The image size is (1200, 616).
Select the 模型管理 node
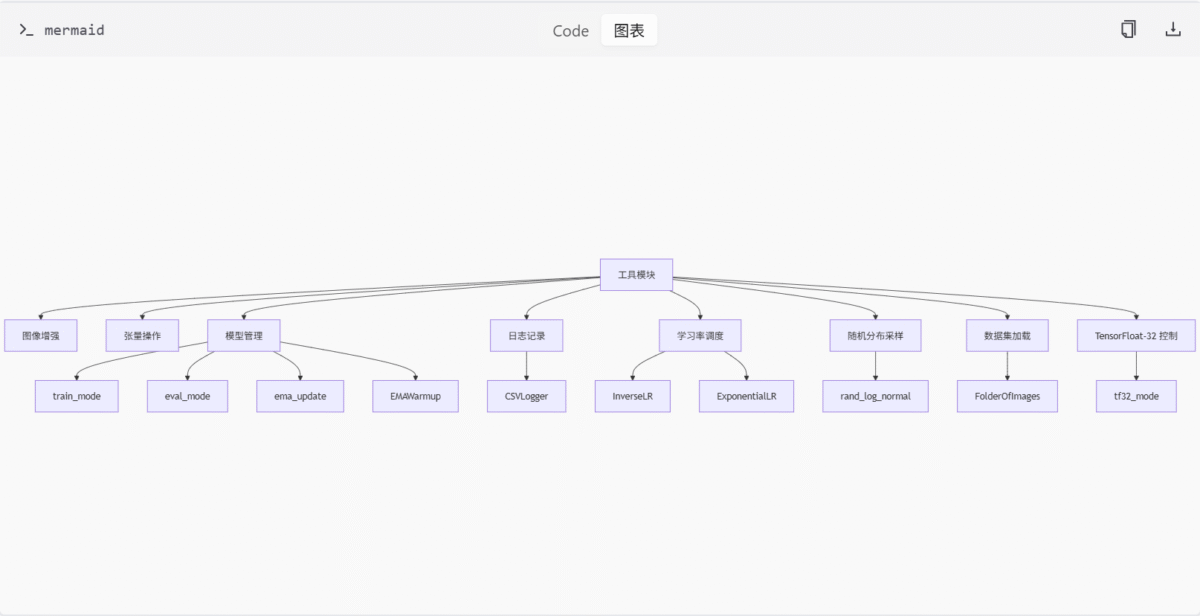click(x=243, y=336)
